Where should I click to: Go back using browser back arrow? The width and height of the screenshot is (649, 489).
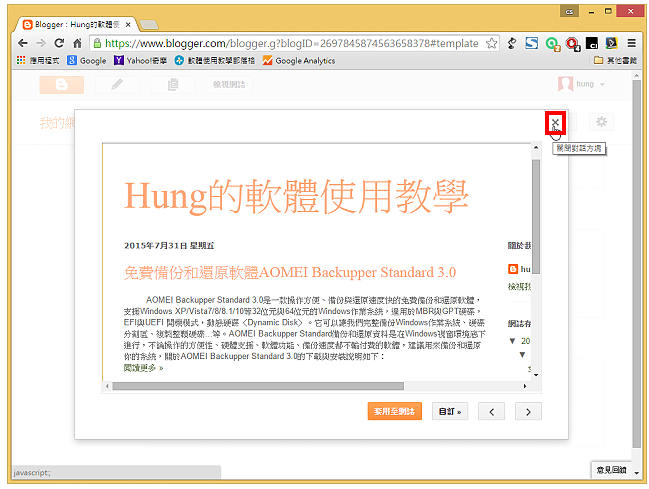click(x=23, y=43)
